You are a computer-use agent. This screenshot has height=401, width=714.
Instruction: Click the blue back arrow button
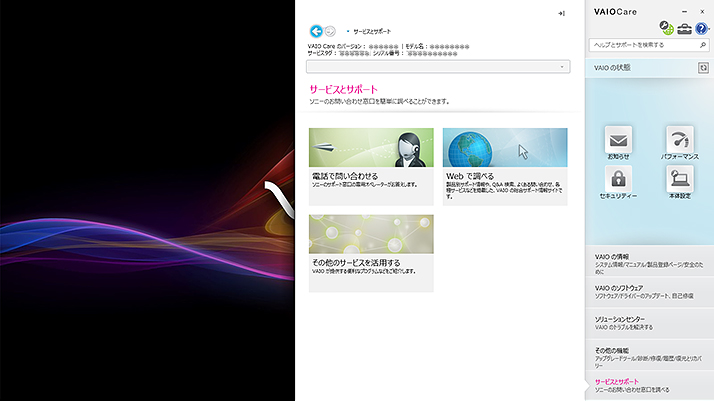[316, 31]
